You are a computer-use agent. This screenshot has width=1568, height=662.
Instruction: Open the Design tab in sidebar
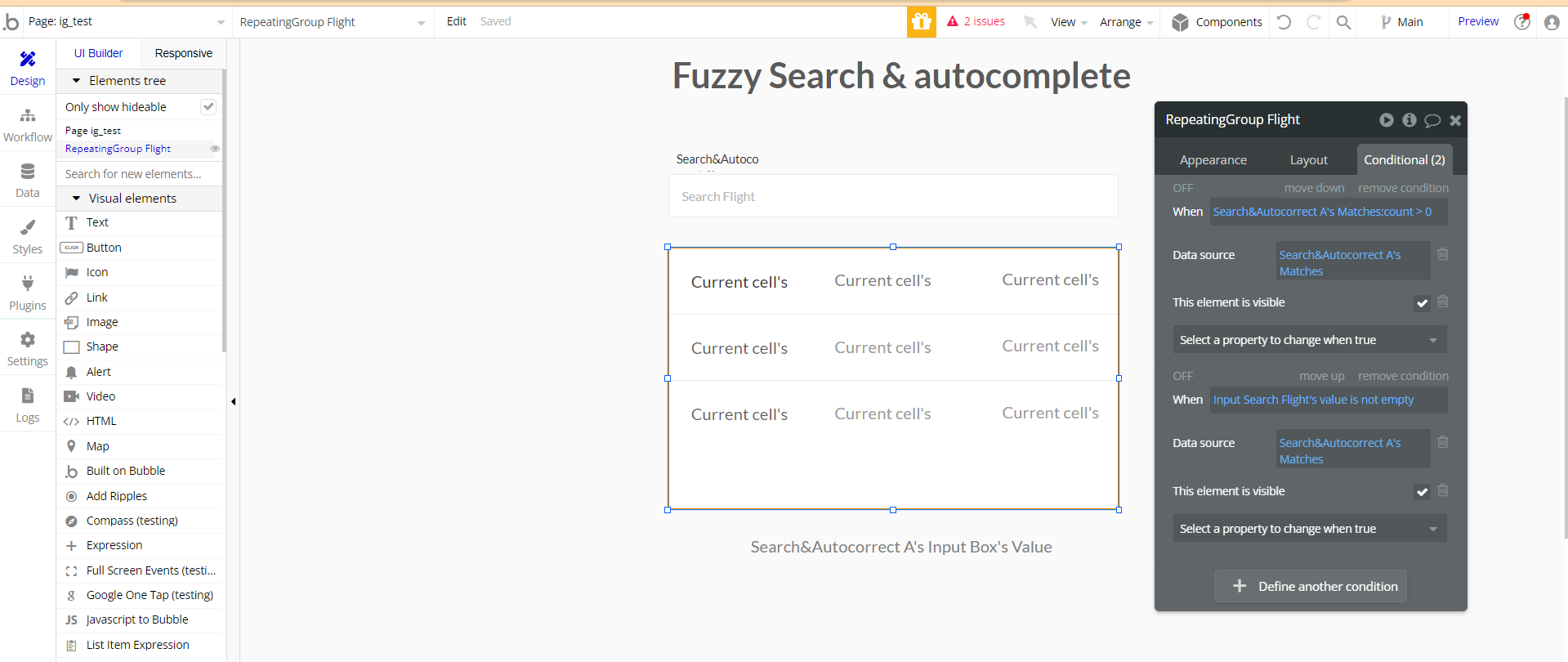[28, 68]
